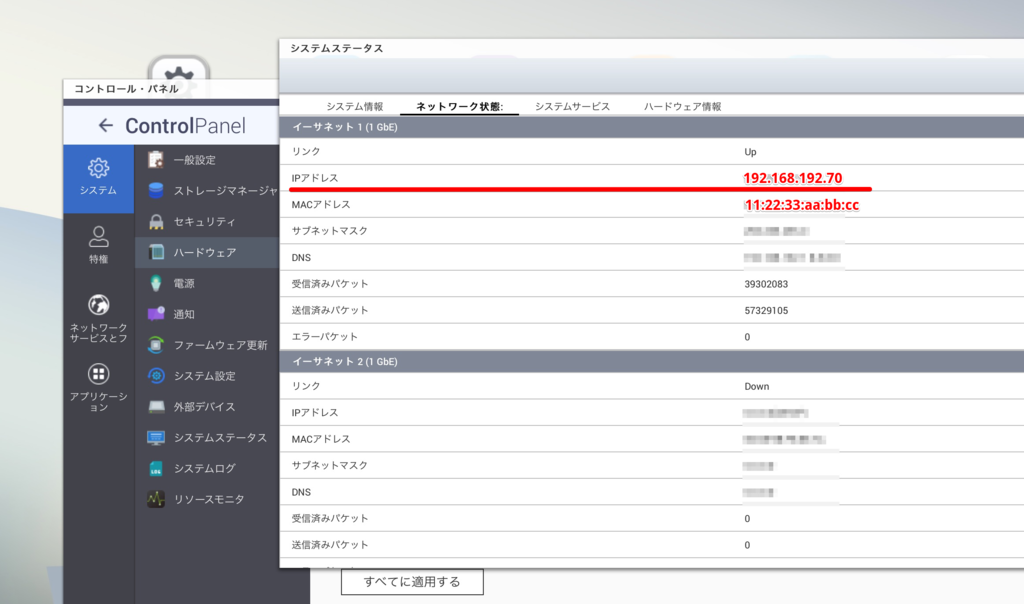The image size is (1024, 604).
Task: Open システム設定 menu entry
Action: coord(206,376)
